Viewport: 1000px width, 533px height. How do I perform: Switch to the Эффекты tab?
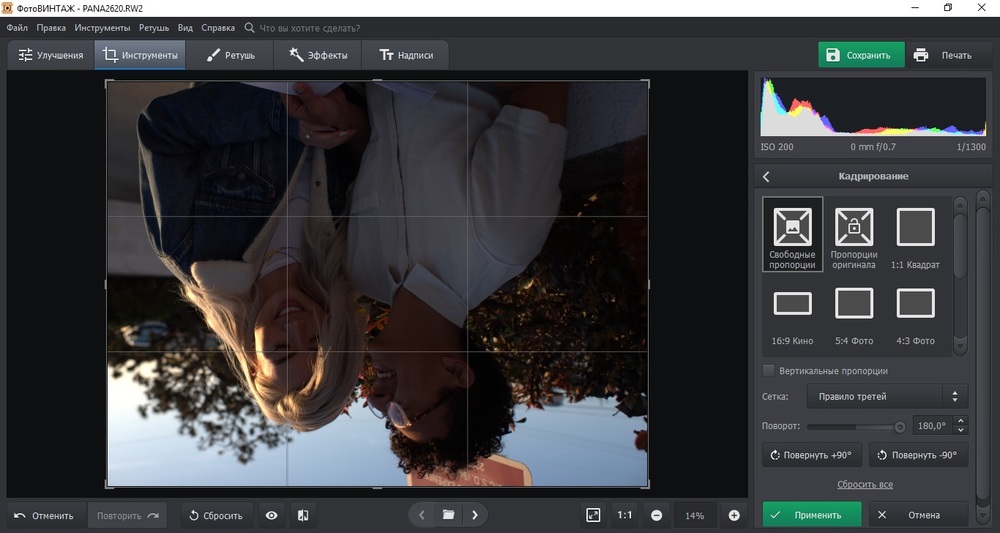coord(318,55)
